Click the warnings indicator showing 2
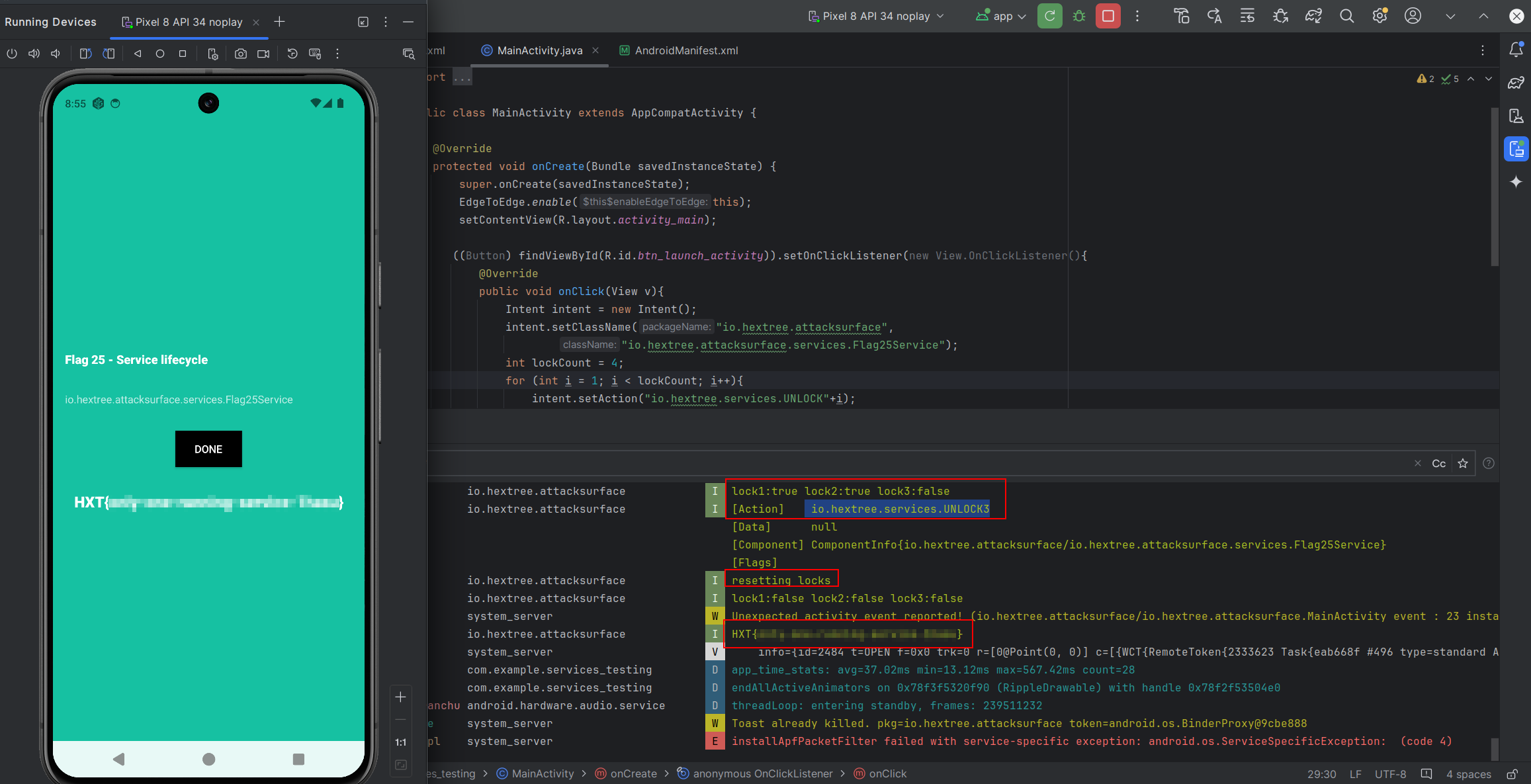The width and height of the screenshot is (1531, 784). (1425, 79)
